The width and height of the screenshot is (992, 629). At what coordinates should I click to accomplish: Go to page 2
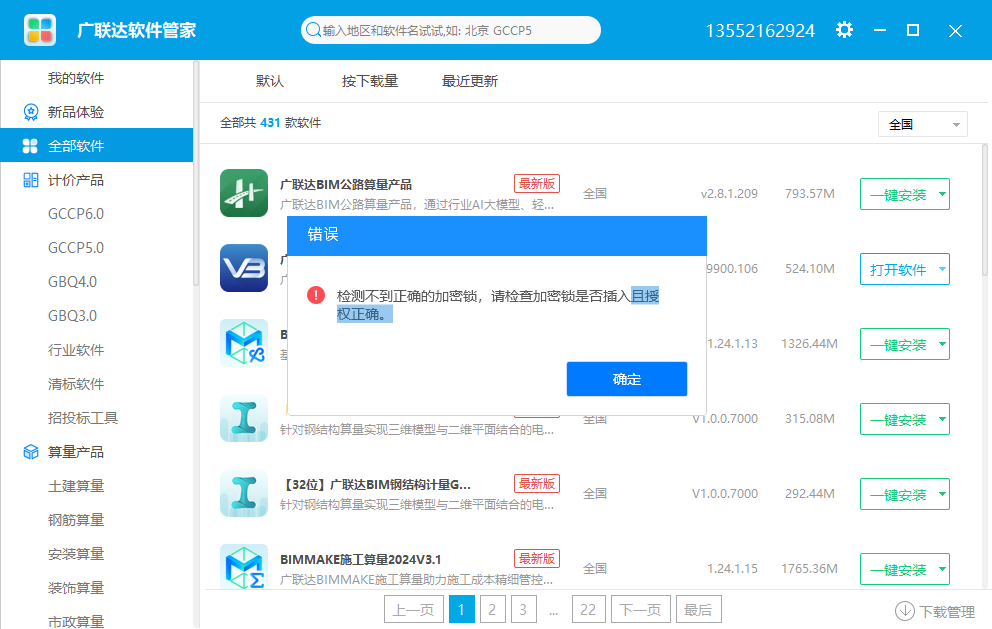492,609
